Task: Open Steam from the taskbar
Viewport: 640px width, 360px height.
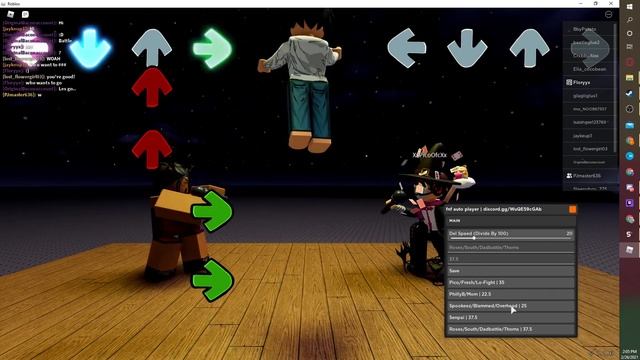Action: [630, 93]
